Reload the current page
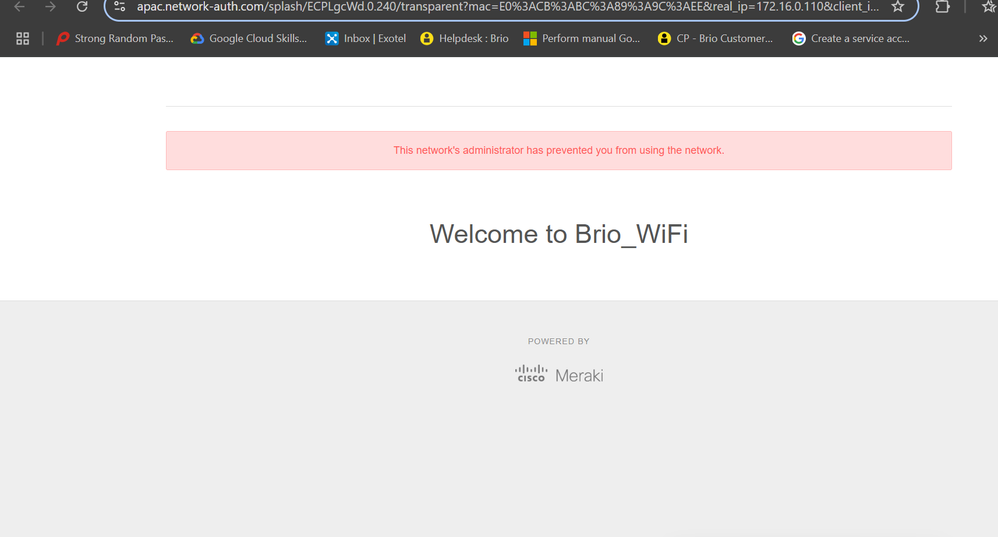The width and height of the screenshot is (998, 537). (x=82, y=7)
